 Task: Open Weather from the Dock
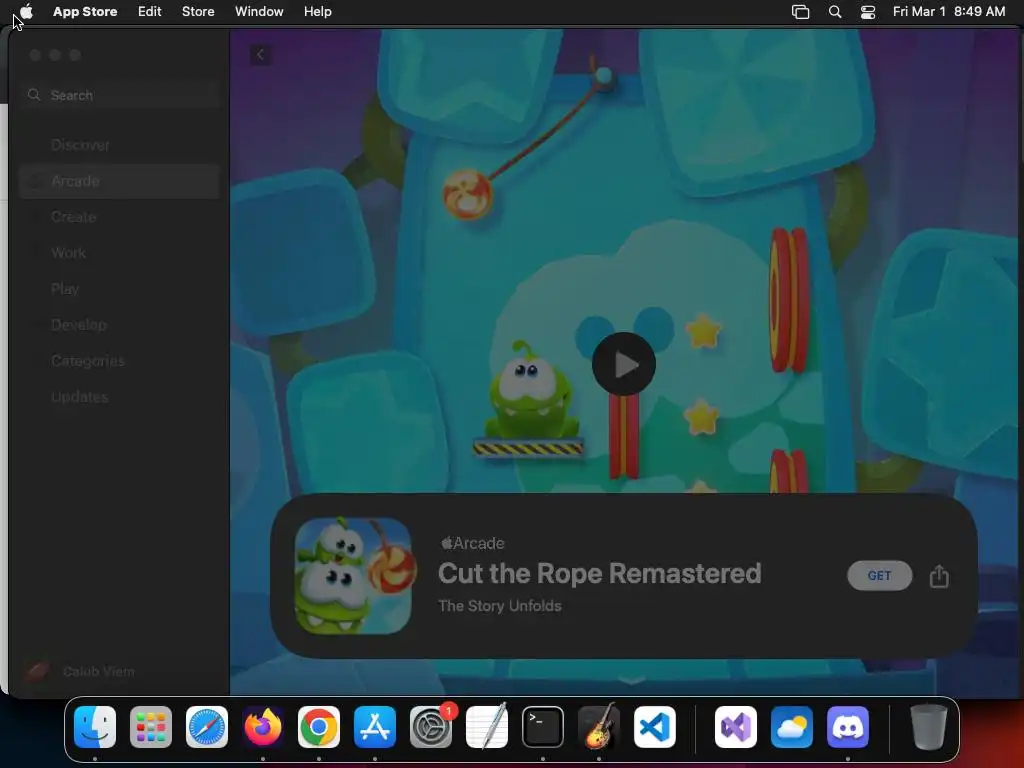tap(792, 727)
